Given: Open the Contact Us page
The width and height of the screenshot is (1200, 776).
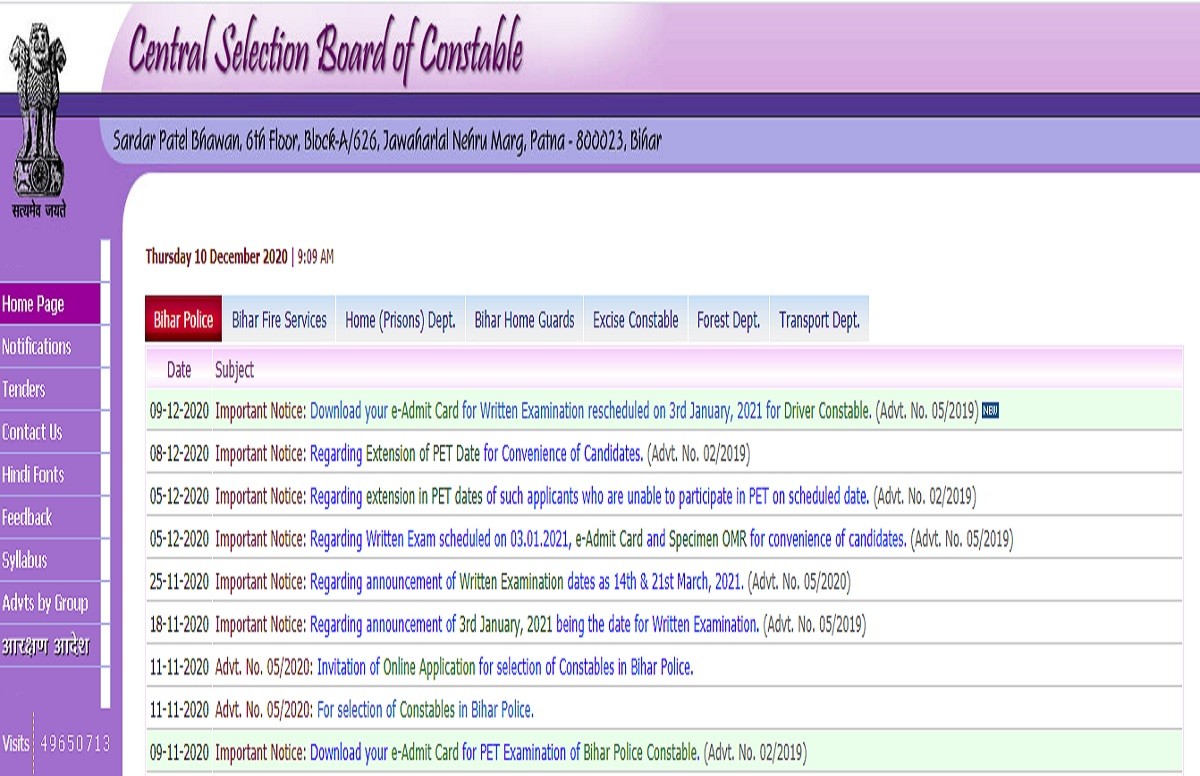Looking at the screenshot, I should (32, 432).
